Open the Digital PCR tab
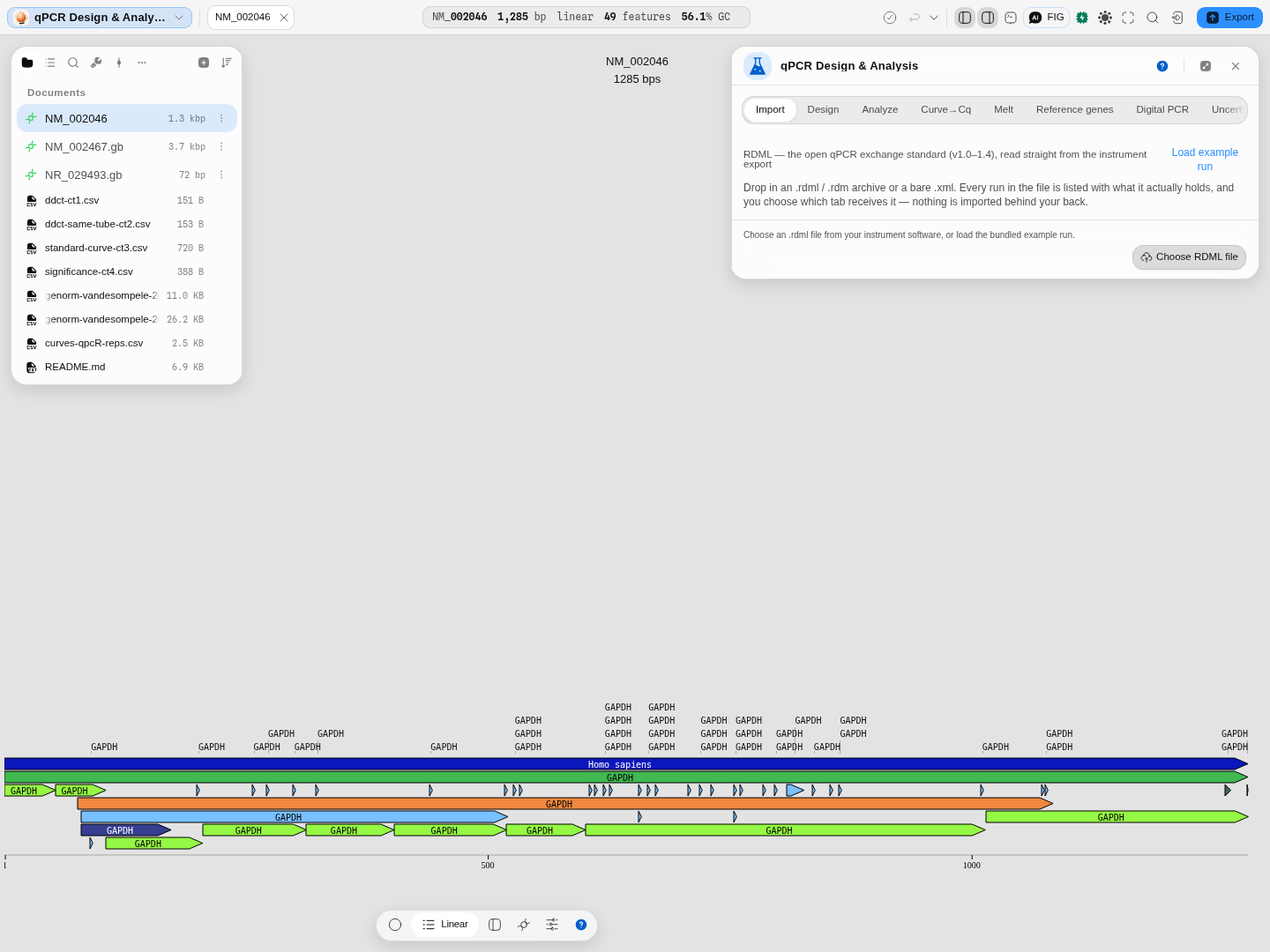1270x952 pixels. pos(1162,109)
